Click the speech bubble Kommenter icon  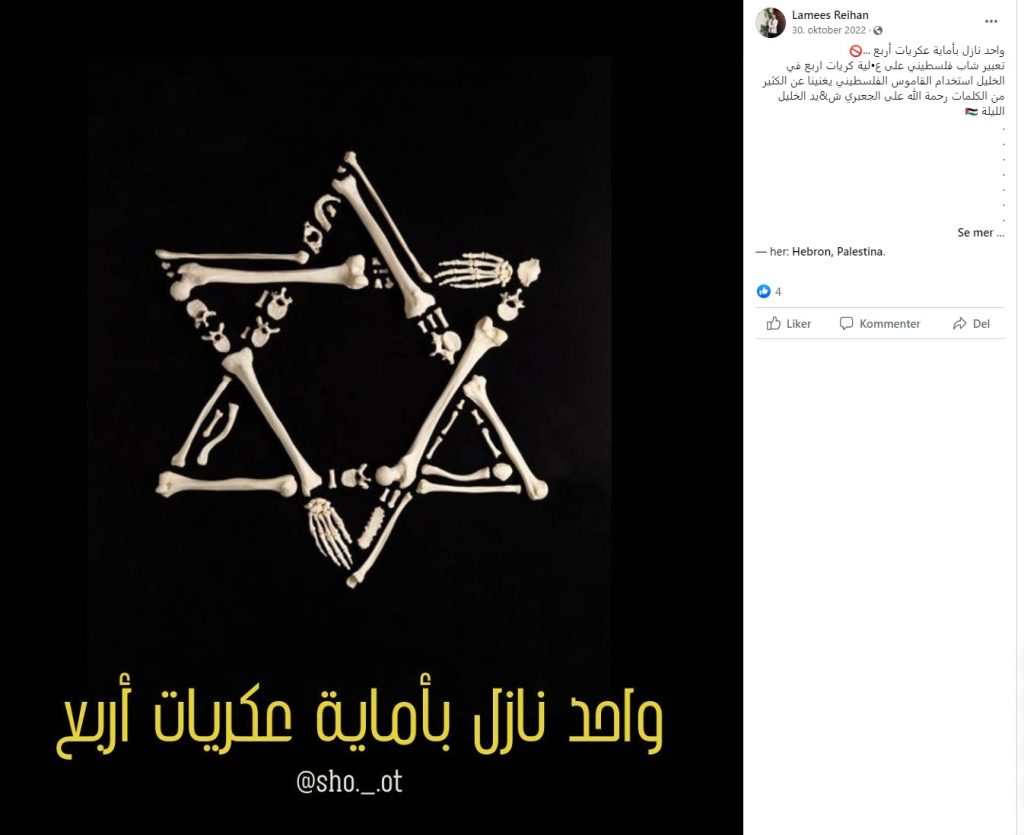coord(846,324)
